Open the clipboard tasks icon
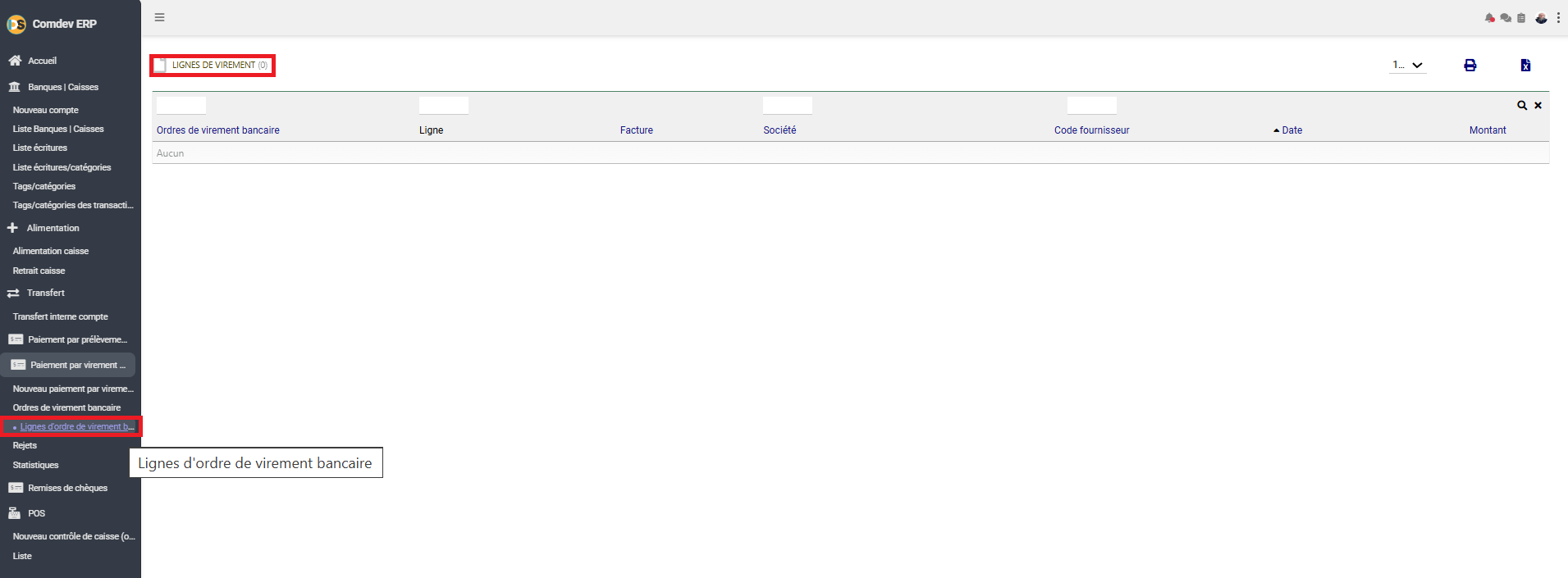This screenshot has height=578, width=1568. 1521,18
